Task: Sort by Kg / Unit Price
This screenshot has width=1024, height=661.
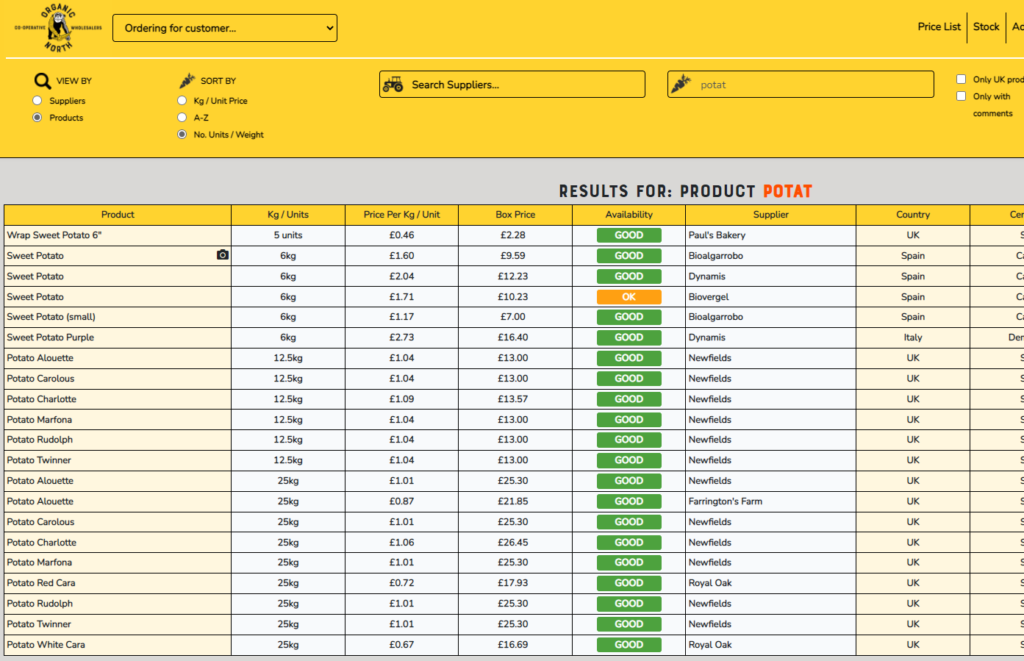Action: click(x=182, y=101)
